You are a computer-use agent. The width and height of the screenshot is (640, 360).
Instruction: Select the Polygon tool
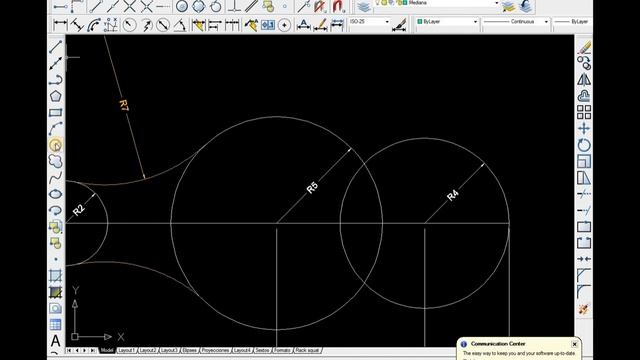(56, 96)
